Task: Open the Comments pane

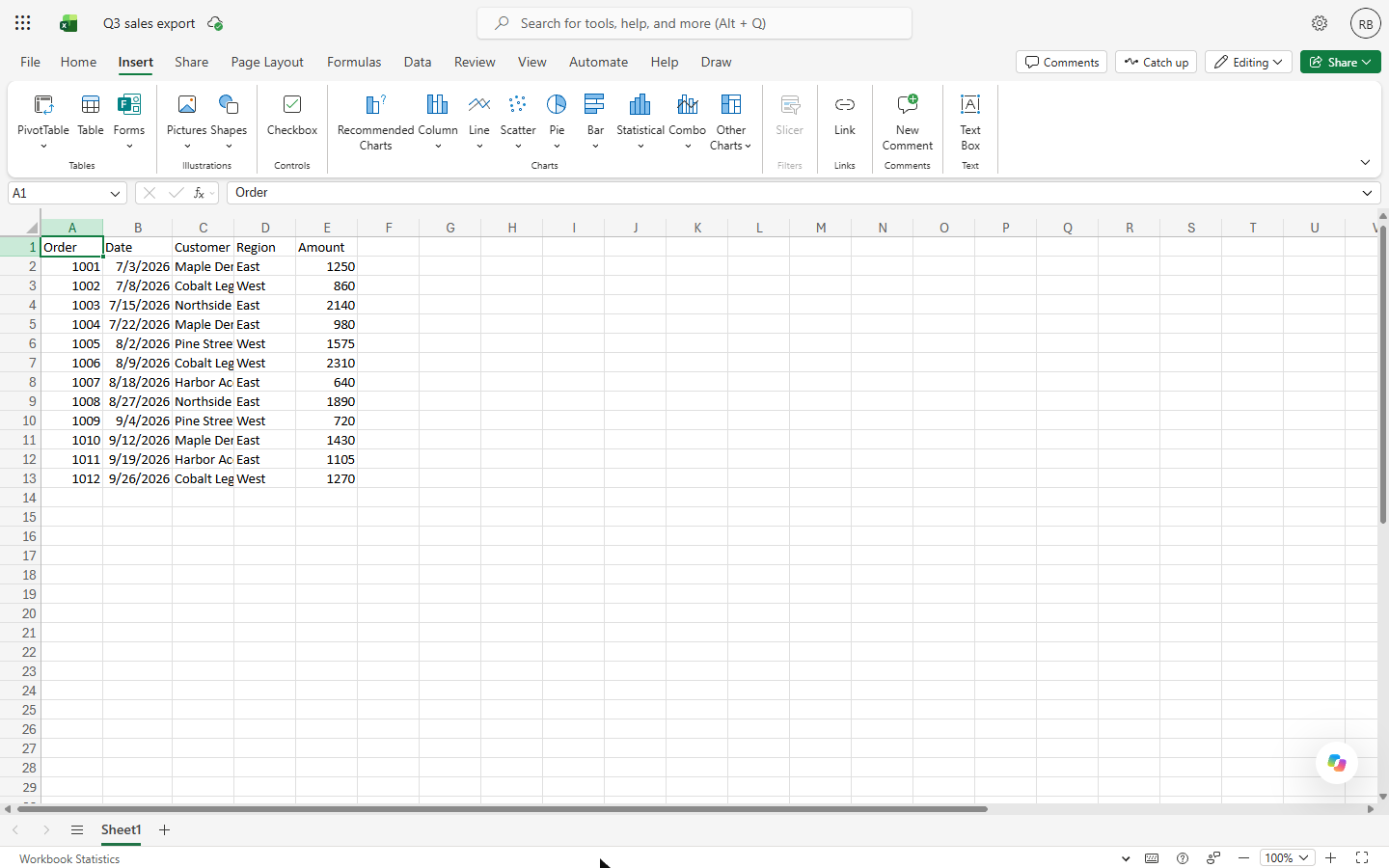Action: (1061, 62)
